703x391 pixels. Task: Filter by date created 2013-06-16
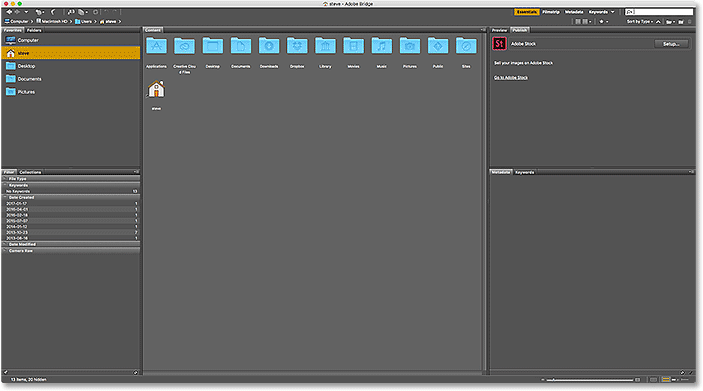(71, 239)
